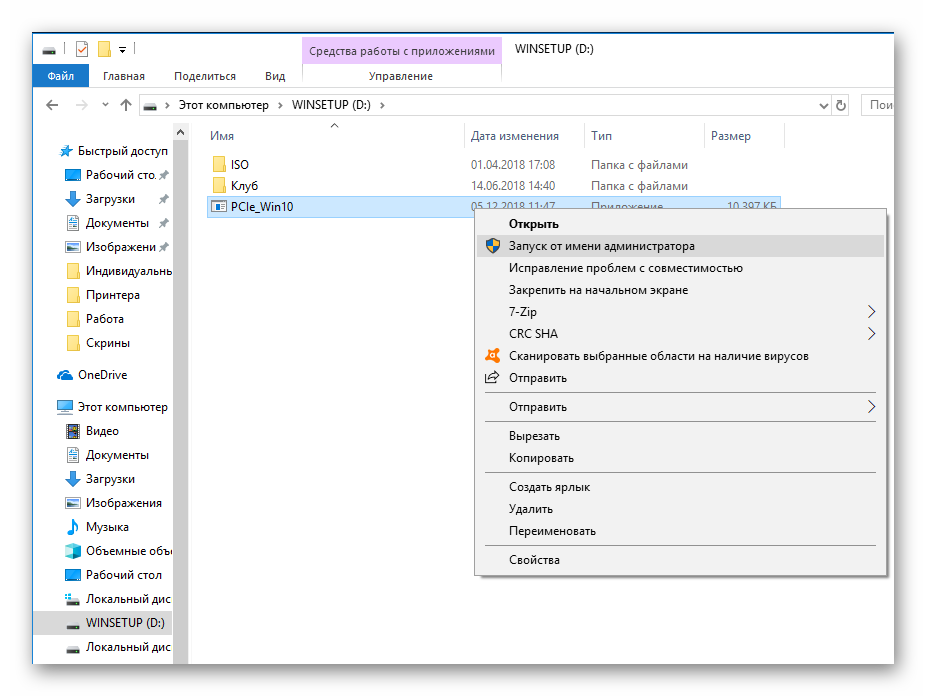Refresh the folder with the refresh button
Image resolution: width=926 pixels, height=696 pixels.
pyautogui.click(x=840, y=106)
